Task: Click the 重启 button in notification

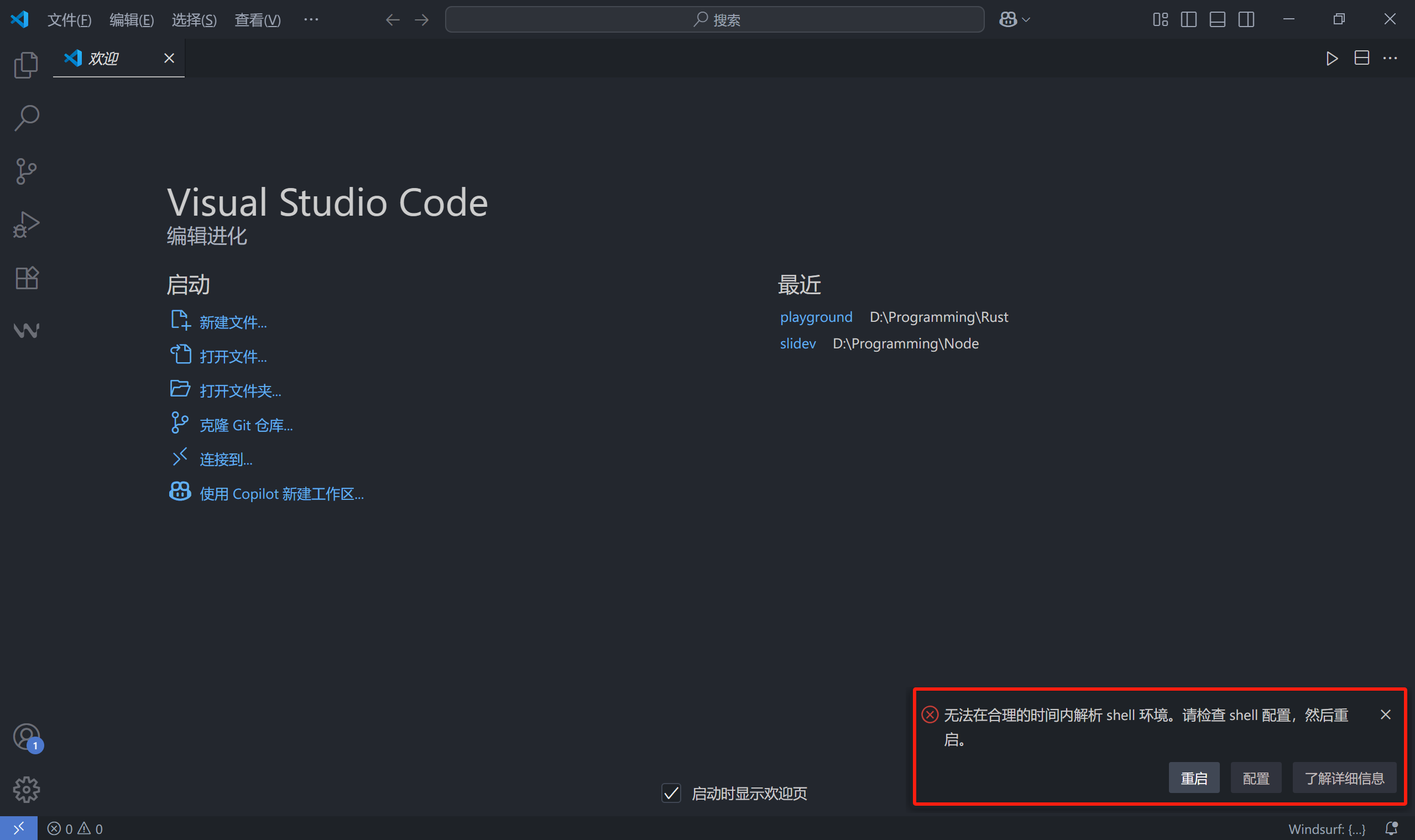Action: click(1194, 778)
